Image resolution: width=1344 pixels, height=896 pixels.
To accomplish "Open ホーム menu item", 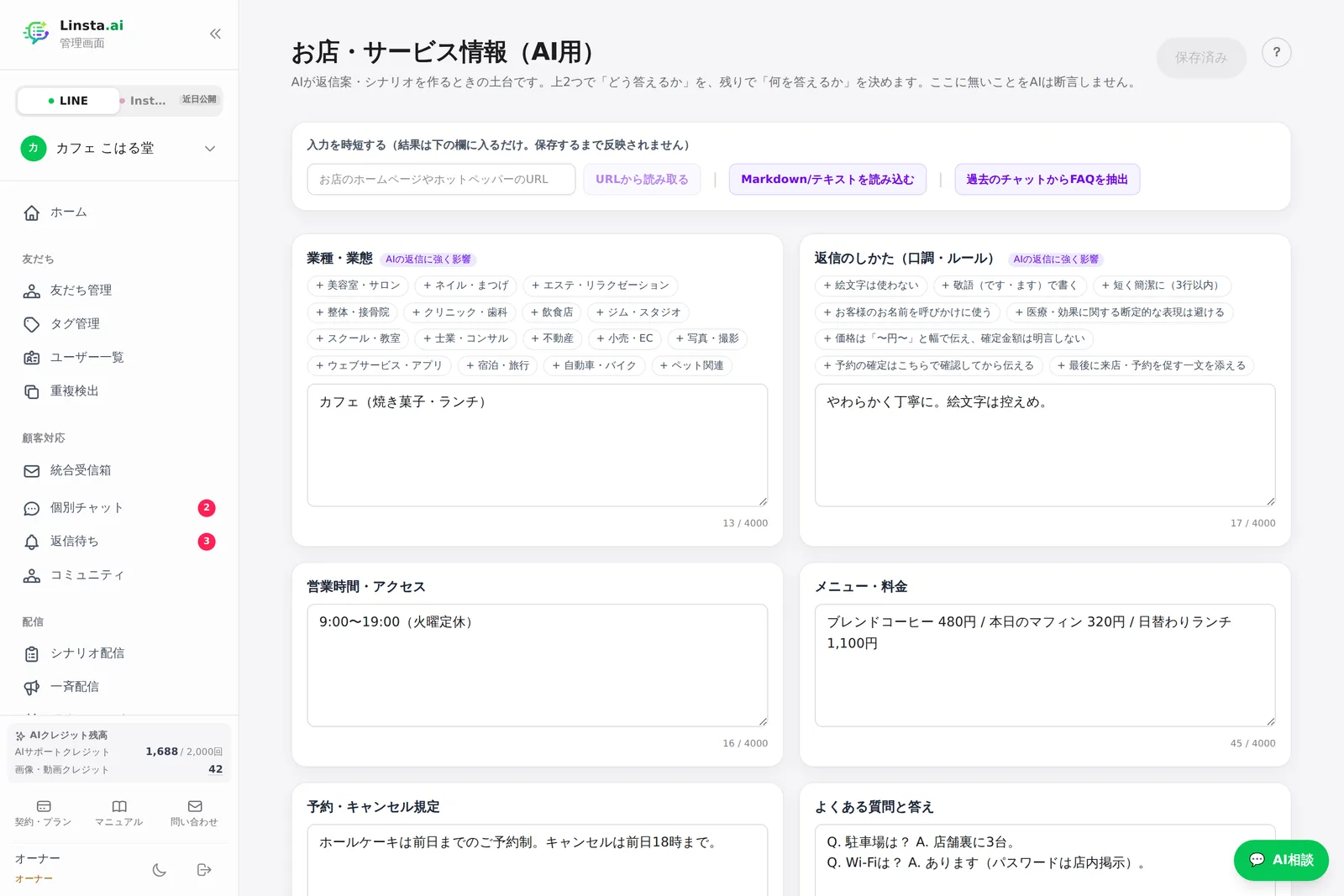I will click(x=119, y=213).
